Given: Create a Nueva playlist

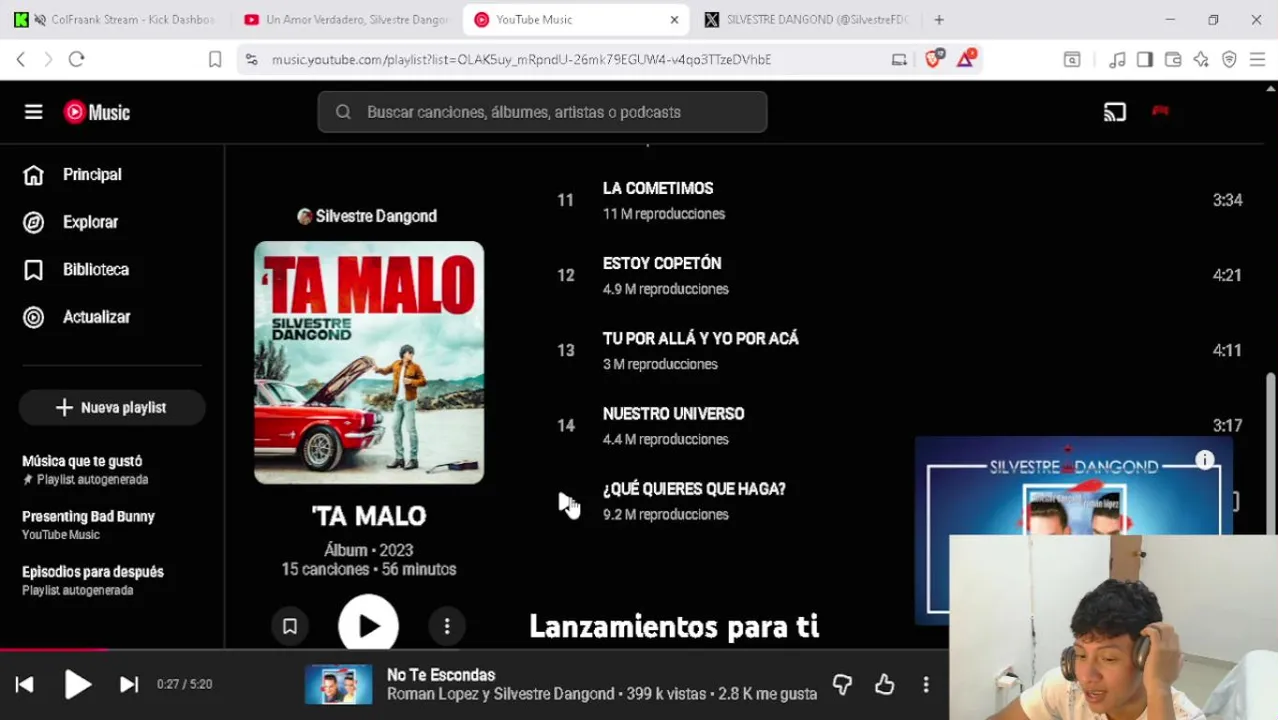Looking at the screenshot, I should (112, 408).
